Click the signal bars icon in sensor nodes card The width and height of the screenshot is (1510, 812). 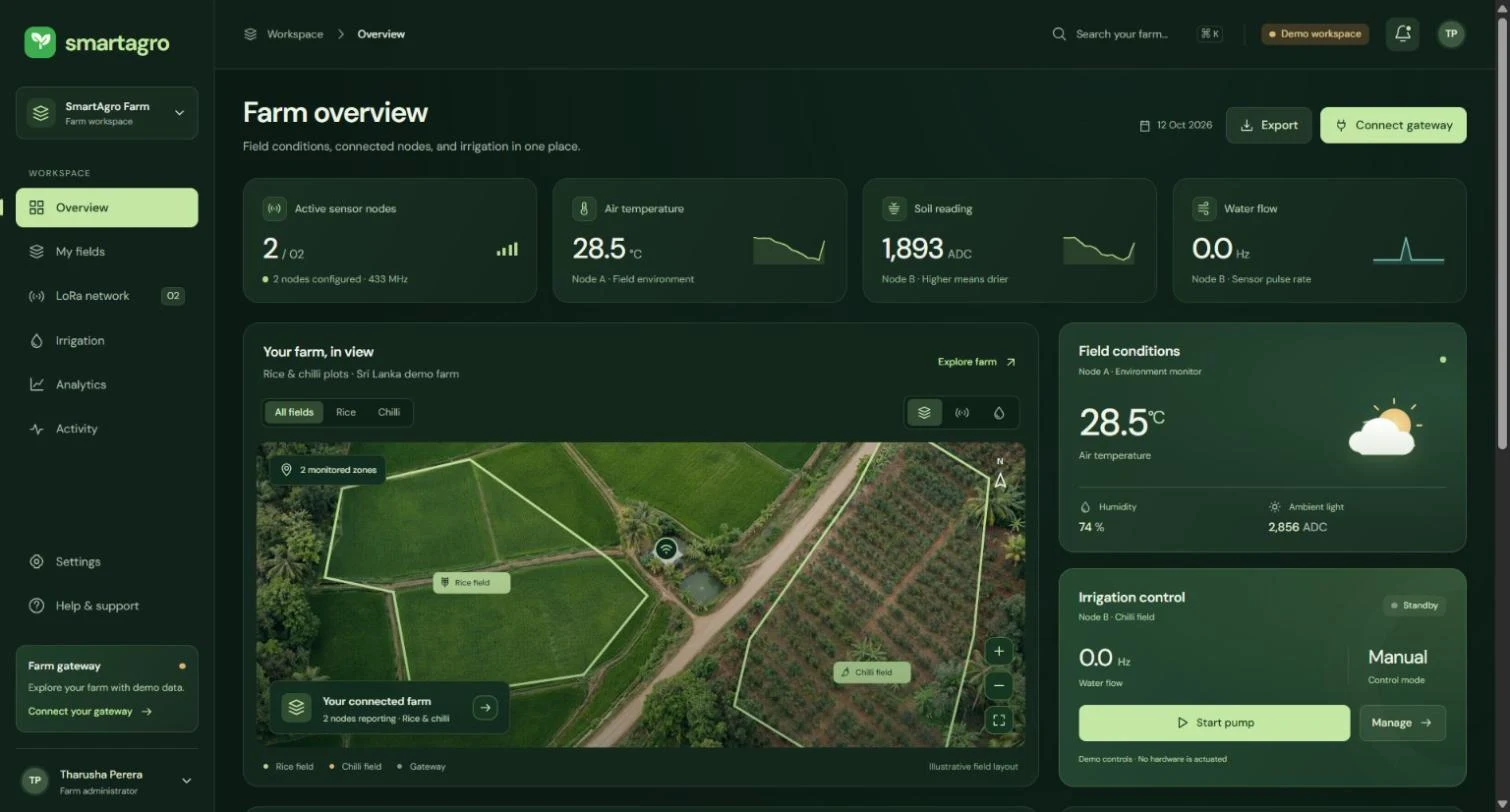coord(507,249)
